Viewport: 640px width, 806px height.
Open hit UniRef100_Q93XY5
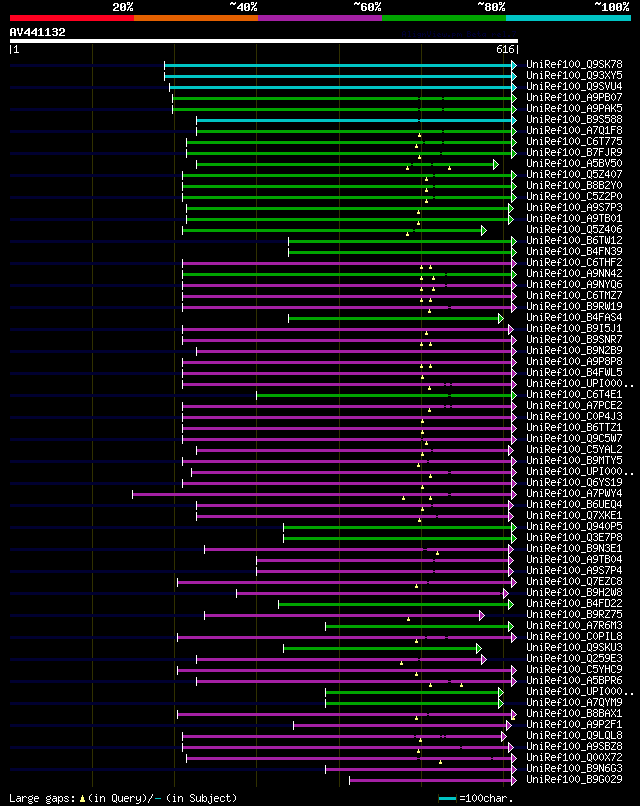574,76
